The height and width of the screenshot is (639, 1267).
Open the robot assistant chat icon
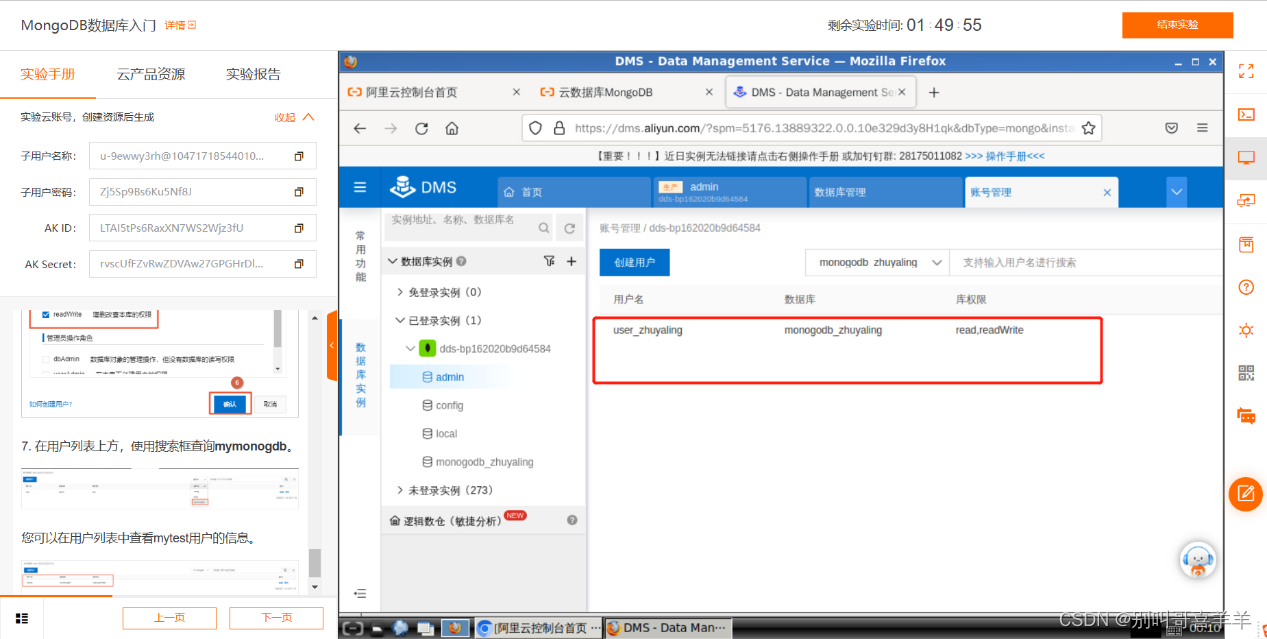click(1198, 560)
